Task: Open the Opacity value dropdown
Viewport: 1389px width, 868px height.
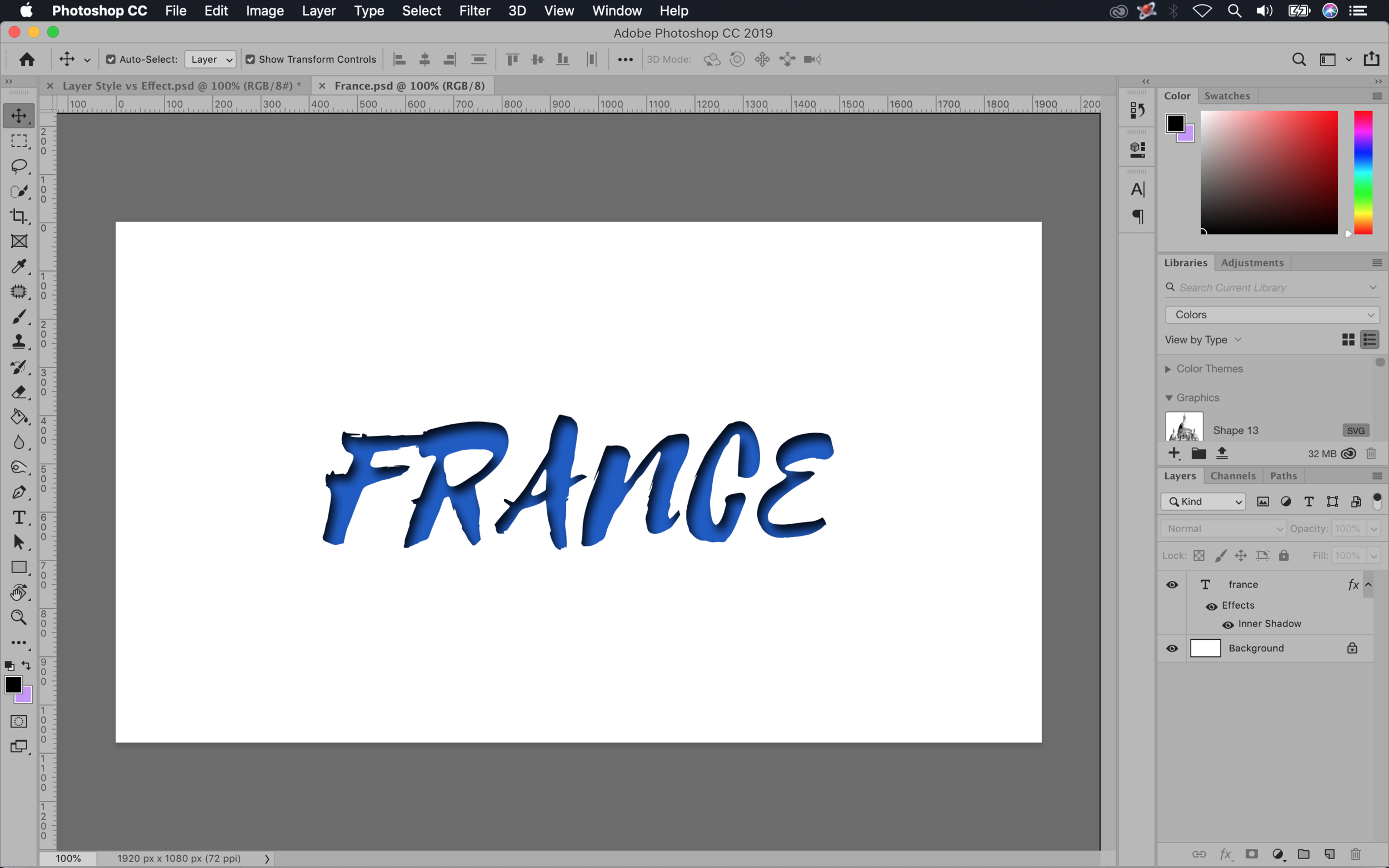Action: [x=1374, y=529]
